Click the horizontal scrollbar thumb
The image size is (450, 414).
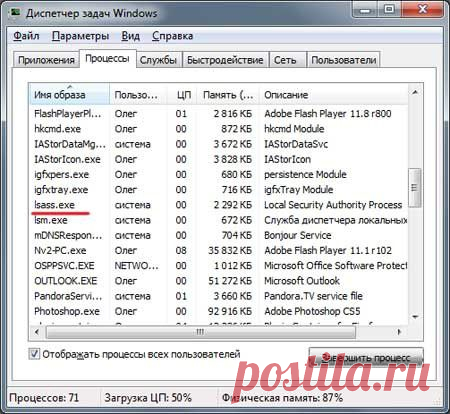[x=201, y=332]
